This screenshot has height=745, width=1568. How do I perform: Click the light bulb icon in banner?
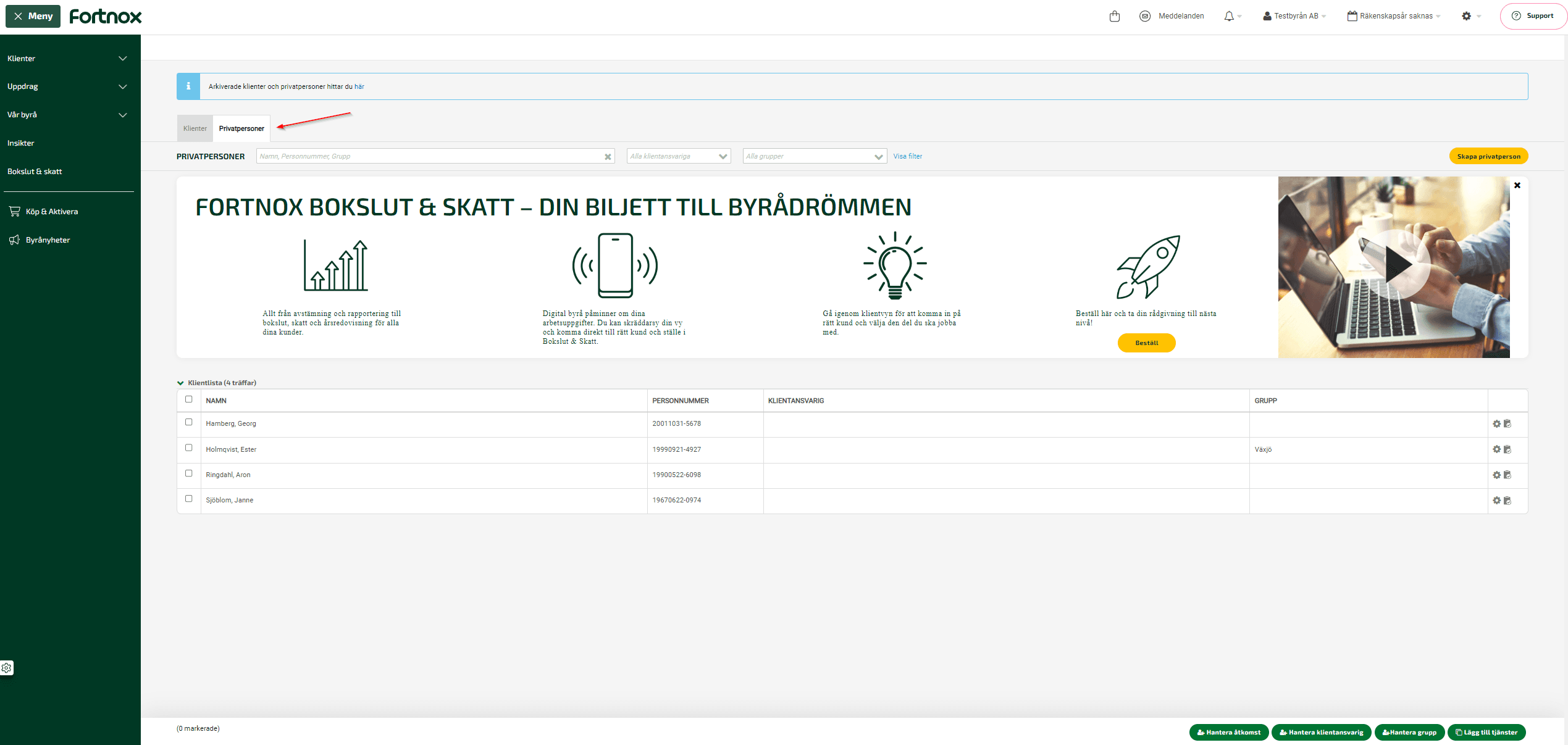[x=895, y=265]
